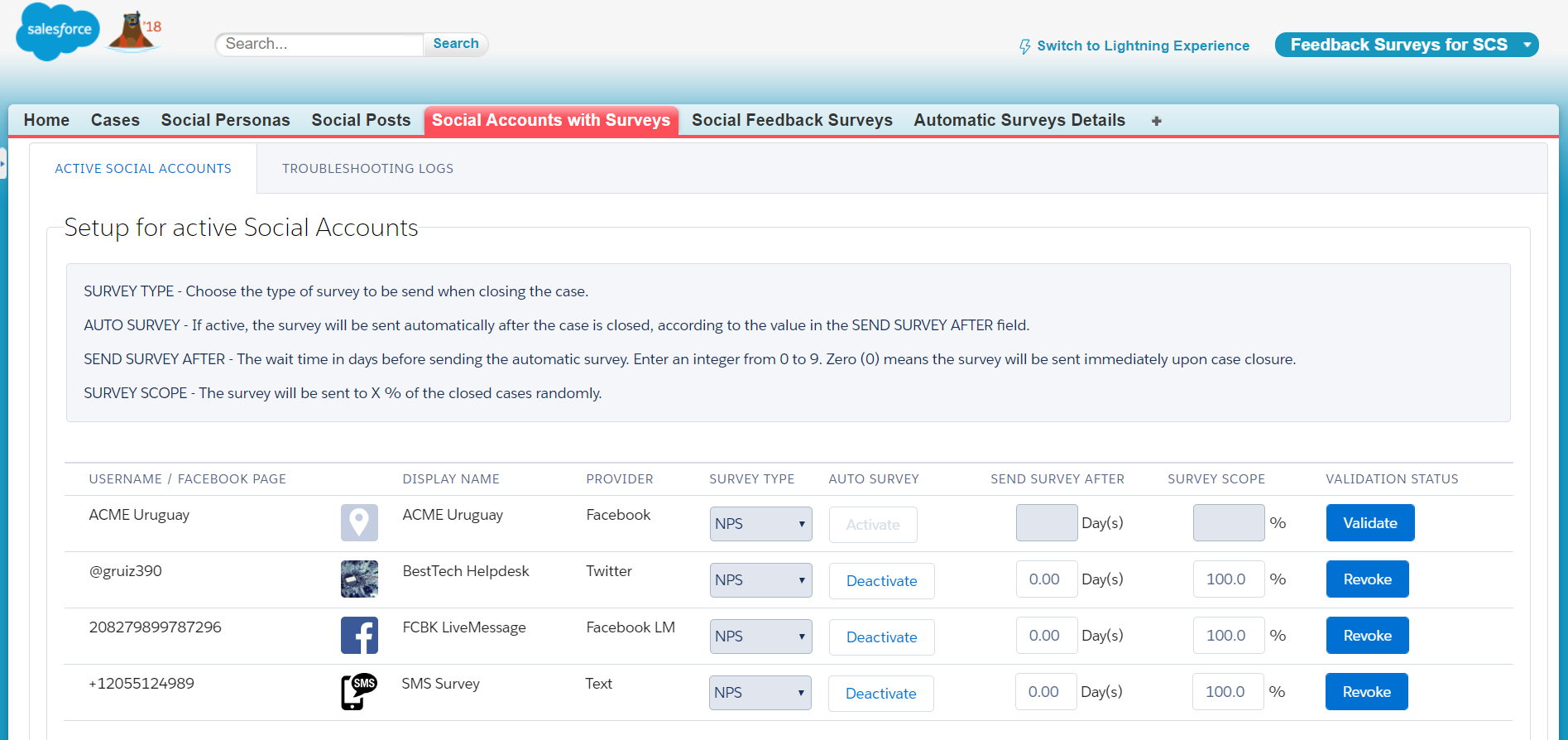Click the Salesforce cloud logo
This screenshot has height=740, width=1568.
click(x=57, y=31)
